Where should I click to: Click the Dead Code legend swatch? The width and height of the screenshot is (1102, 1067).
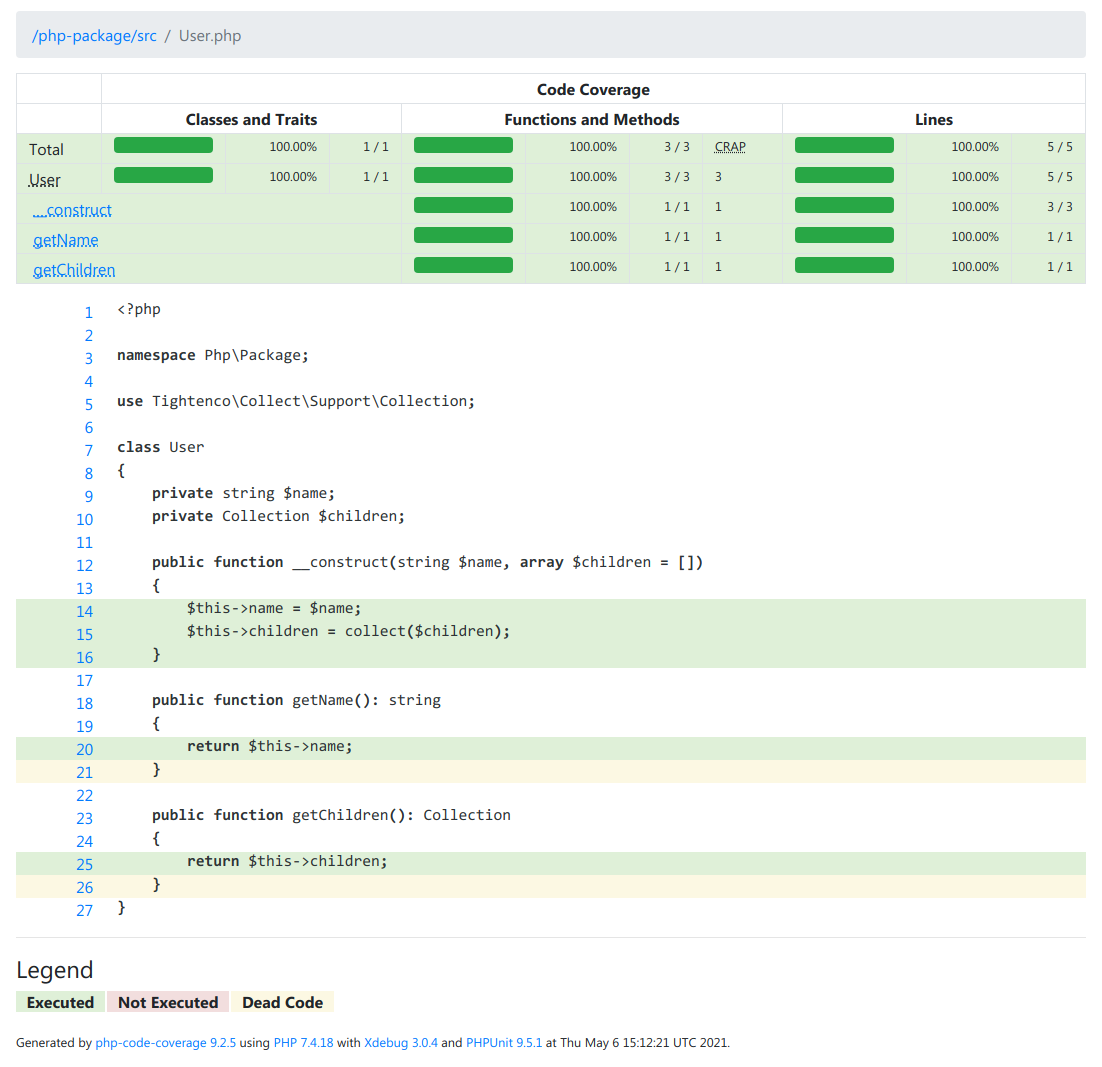pyautogui.click(x=282, y=1002)
